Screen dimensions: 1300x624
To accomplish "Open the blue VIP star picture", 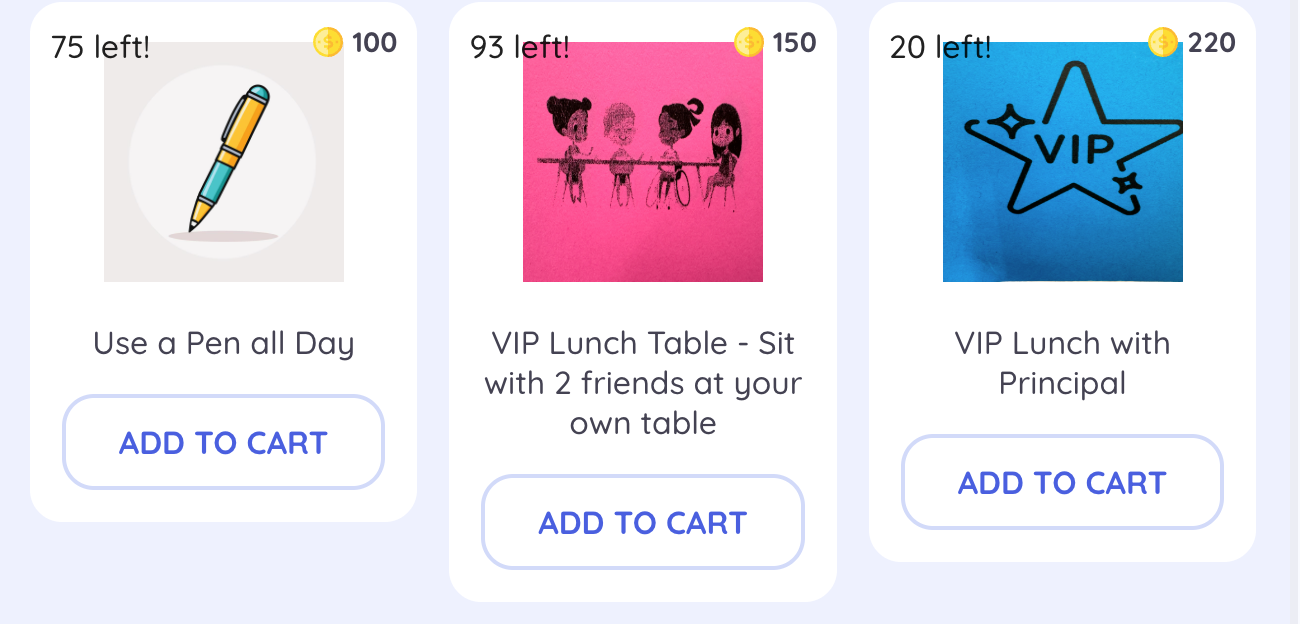I will 1063,162.
